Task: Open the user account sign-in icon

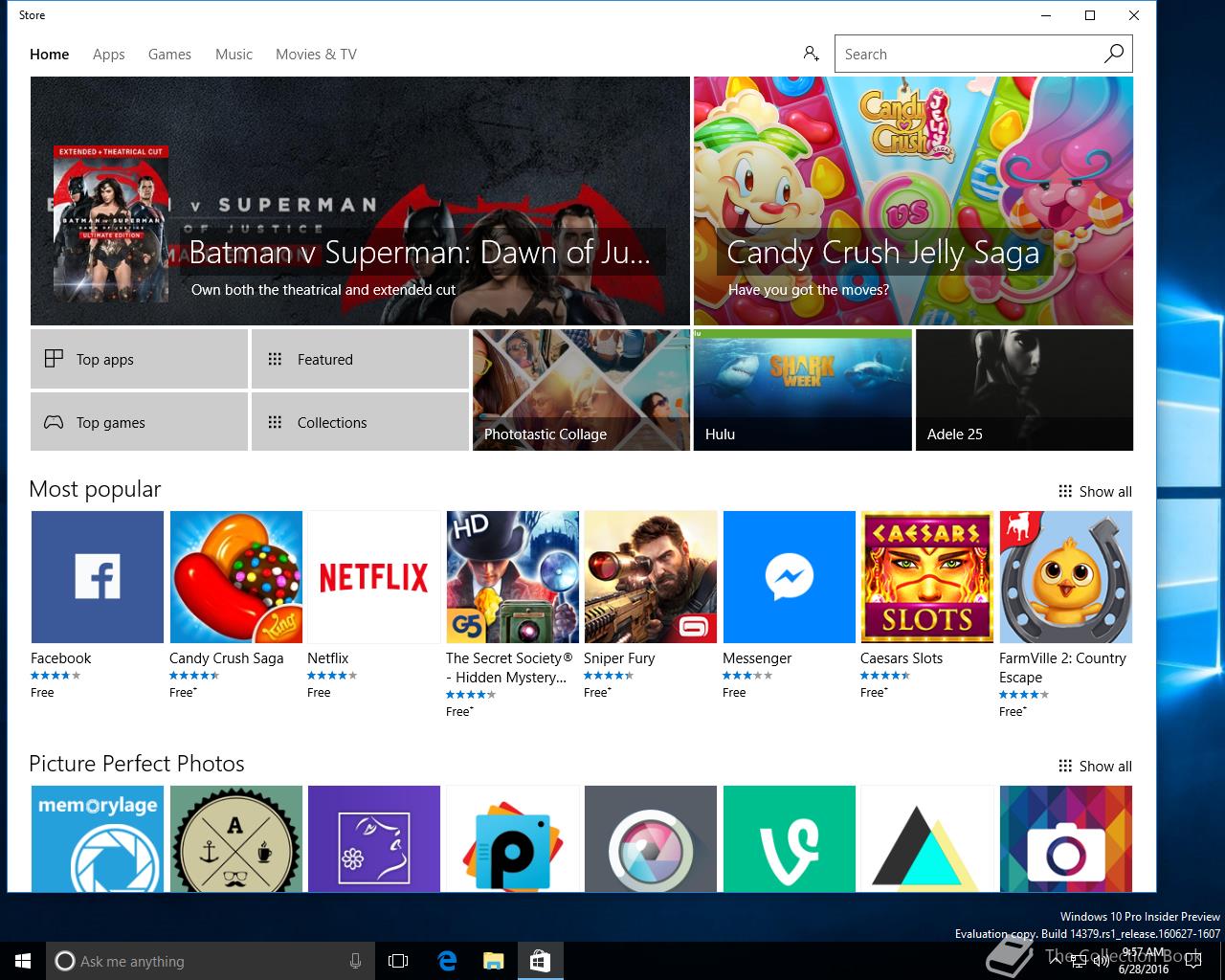Action: 811,54
